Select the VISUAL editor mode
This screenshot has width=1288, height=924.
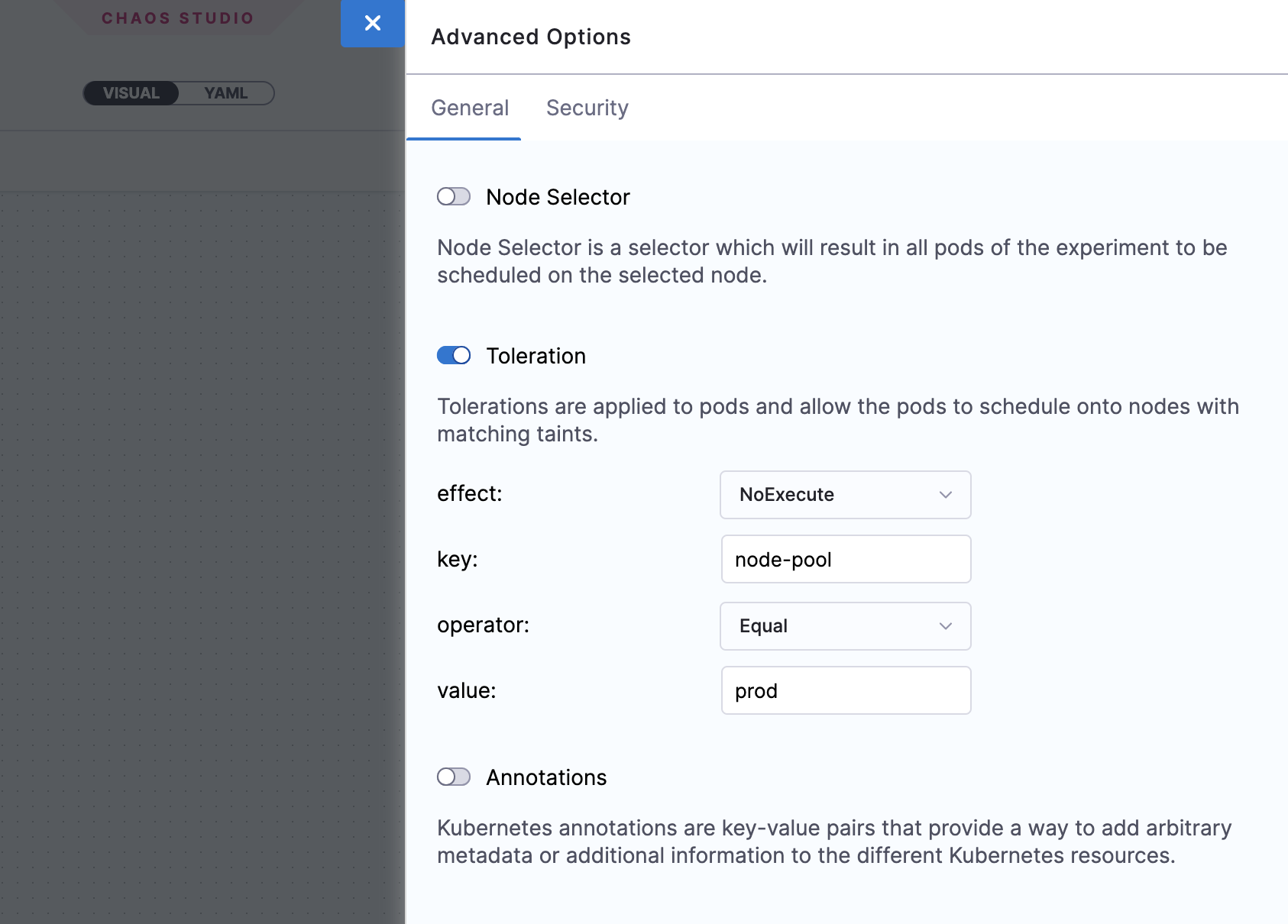click(x=131, y=93)
